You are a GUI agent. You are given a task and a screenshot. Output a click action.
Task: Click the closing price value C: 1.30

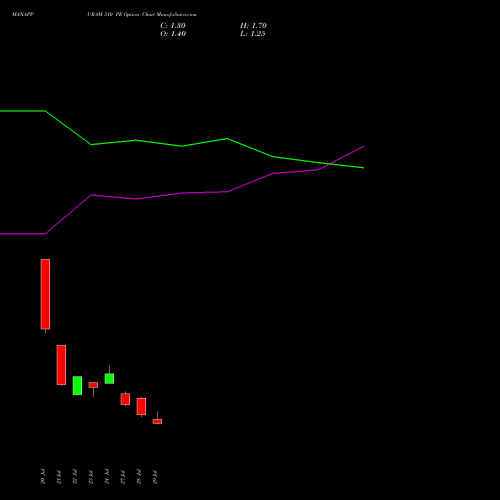173,26
